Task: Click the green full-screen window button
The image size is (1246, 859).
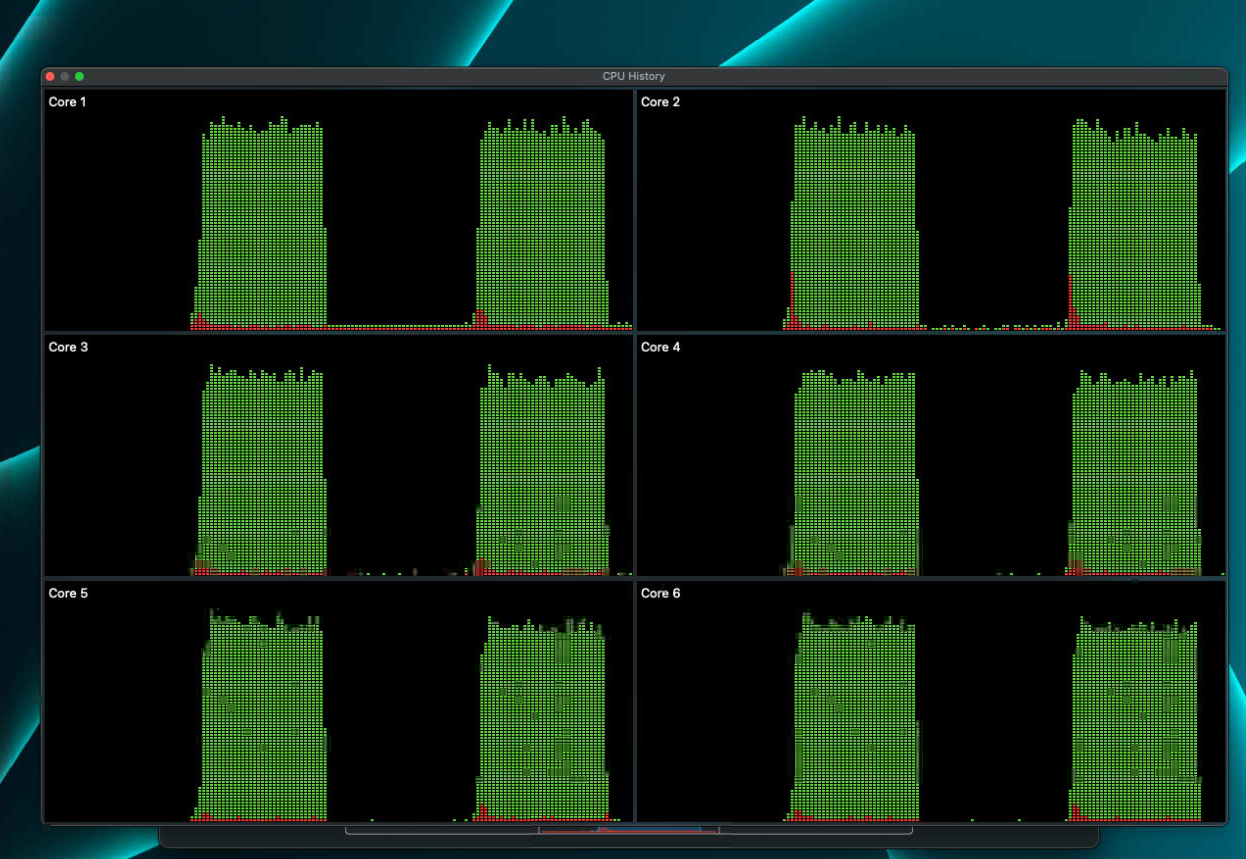Action: pos(80,76)
